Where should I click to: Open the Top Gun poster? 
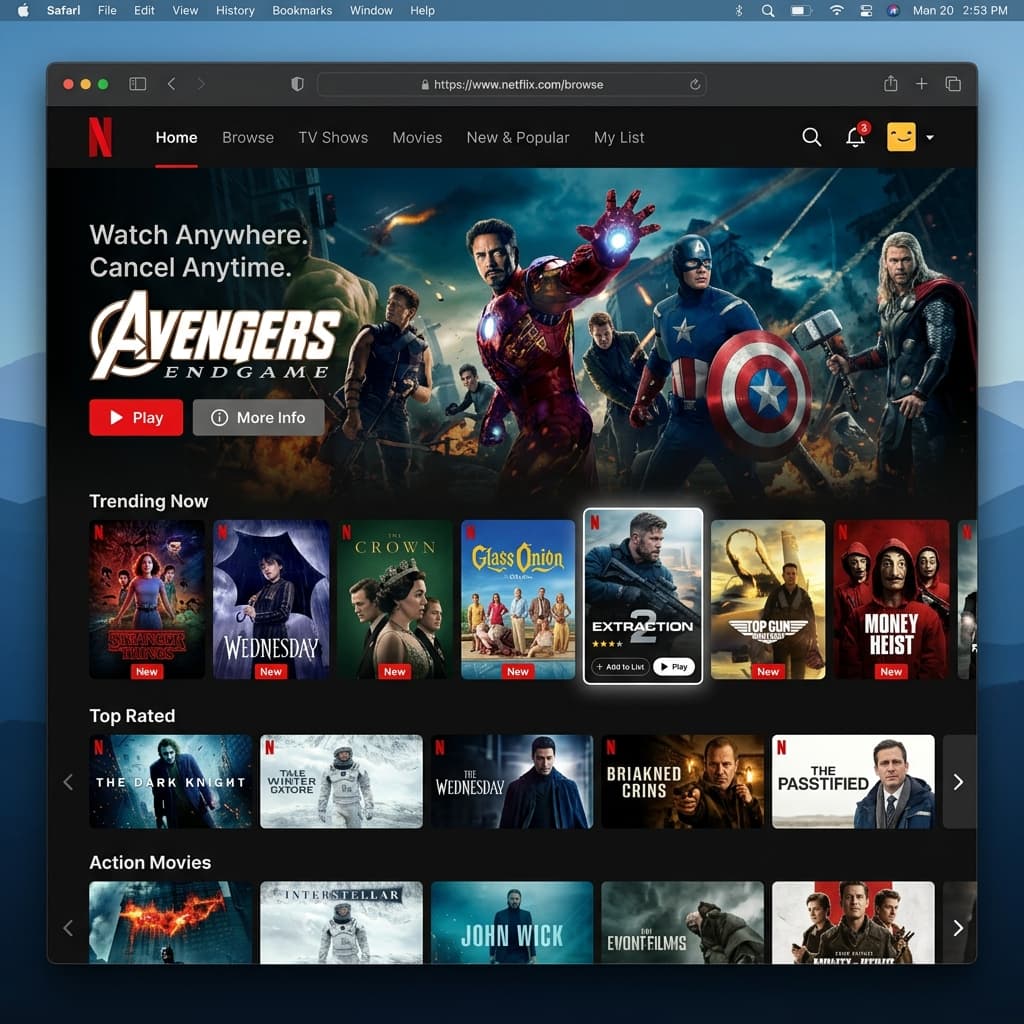[x=768, y=600]
